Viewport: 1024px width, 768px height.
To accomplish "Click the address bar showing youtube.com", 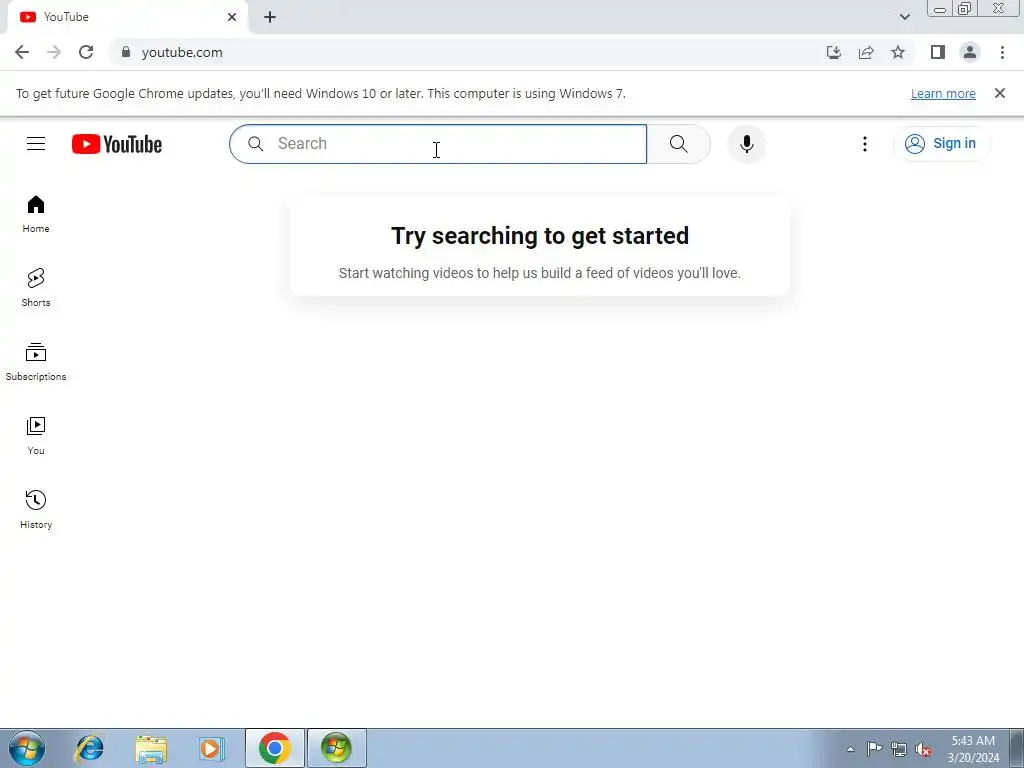I will pos(470,52).
